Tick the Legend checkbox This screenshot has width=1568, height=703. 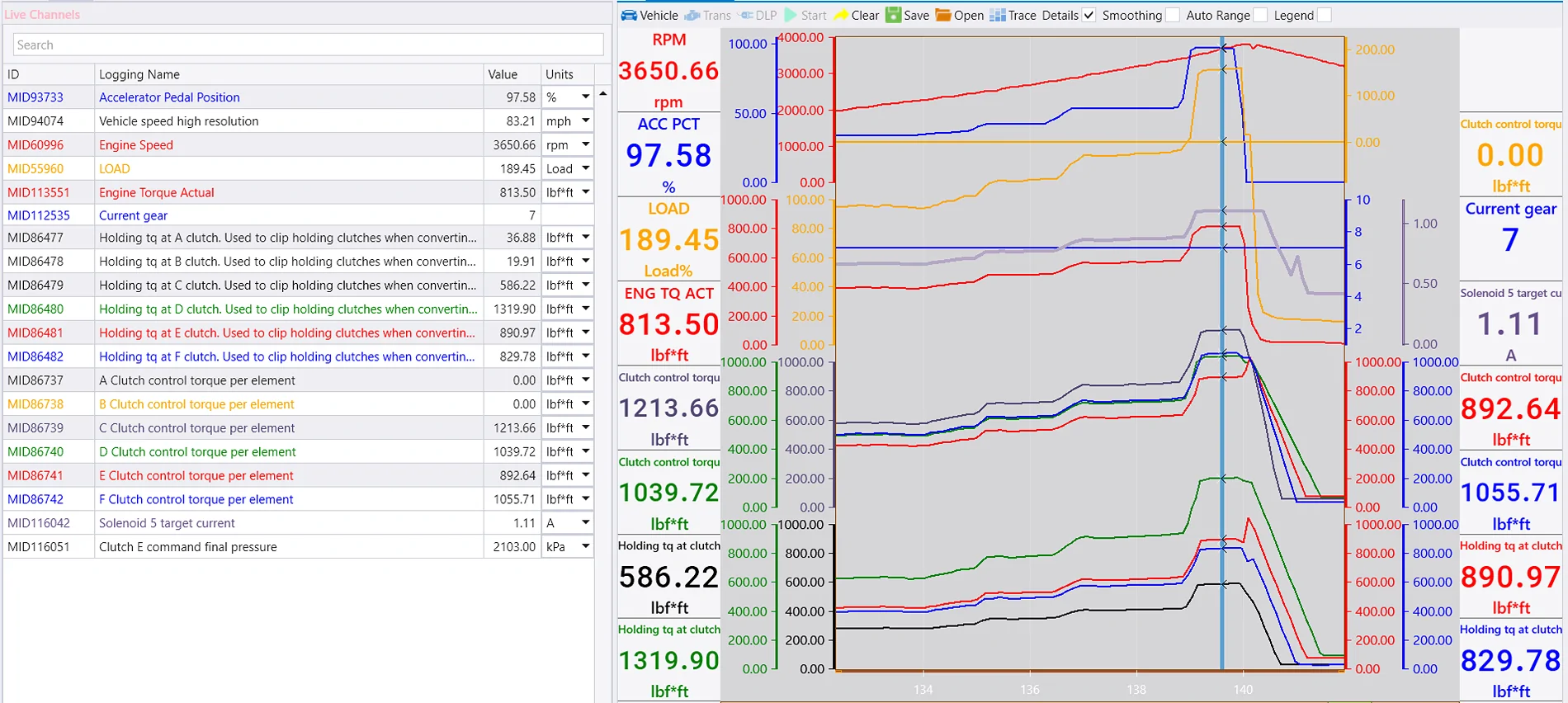(1324, 15)
